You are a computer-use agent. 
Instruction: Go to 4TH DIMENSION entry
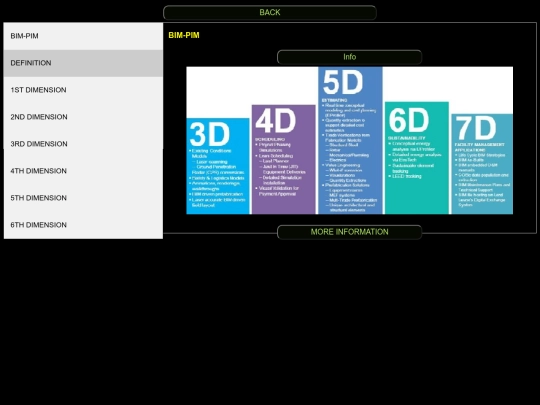tap(83, 171)
